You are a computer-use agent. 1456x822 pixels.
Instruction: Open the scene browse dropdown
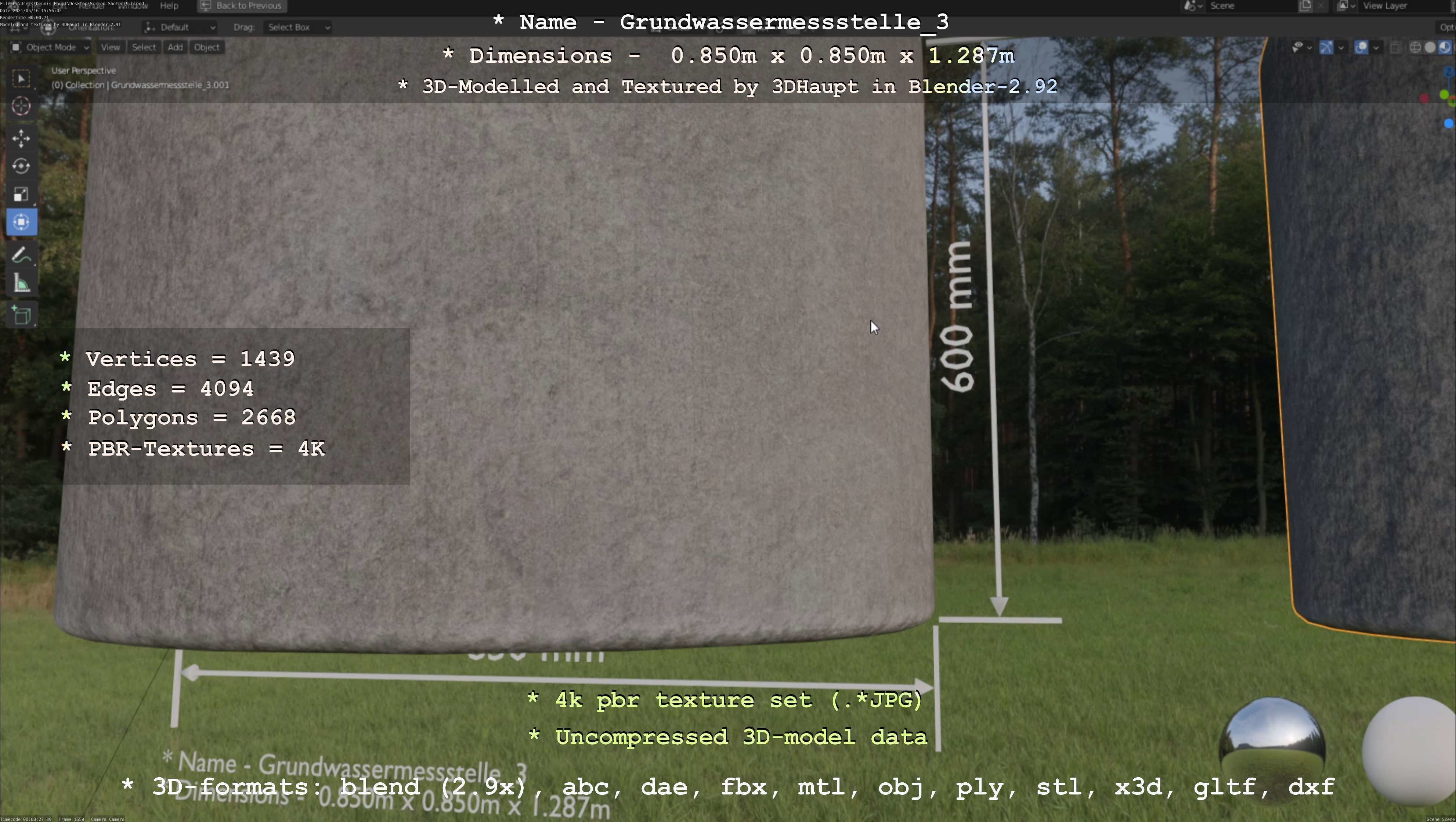click(1193, 6)
